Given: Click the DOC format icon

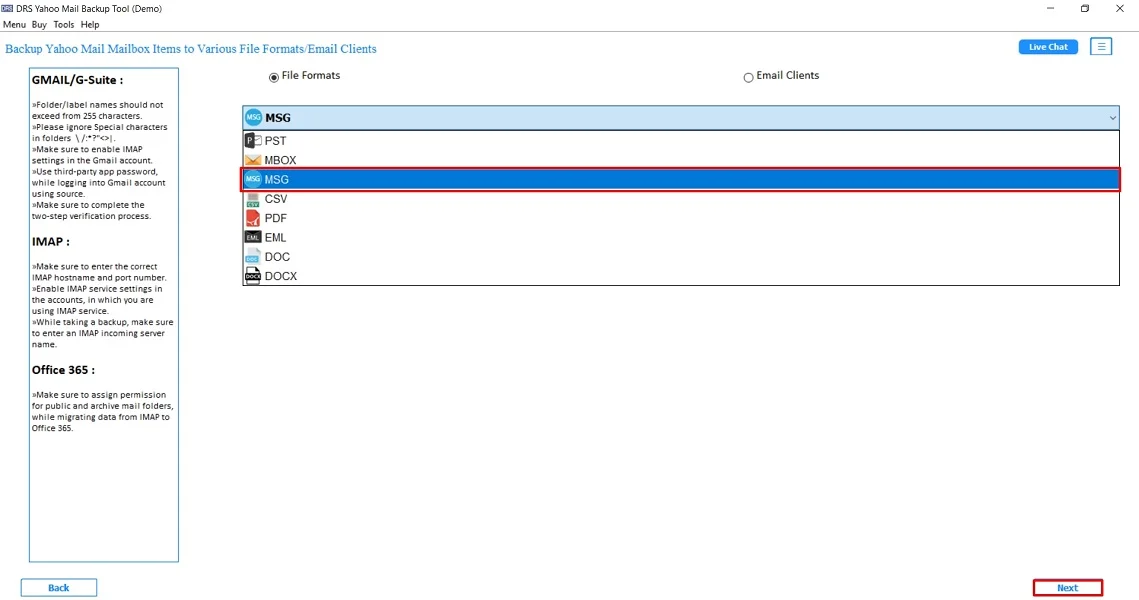Looking at the screenshot, I should point(252,256).
